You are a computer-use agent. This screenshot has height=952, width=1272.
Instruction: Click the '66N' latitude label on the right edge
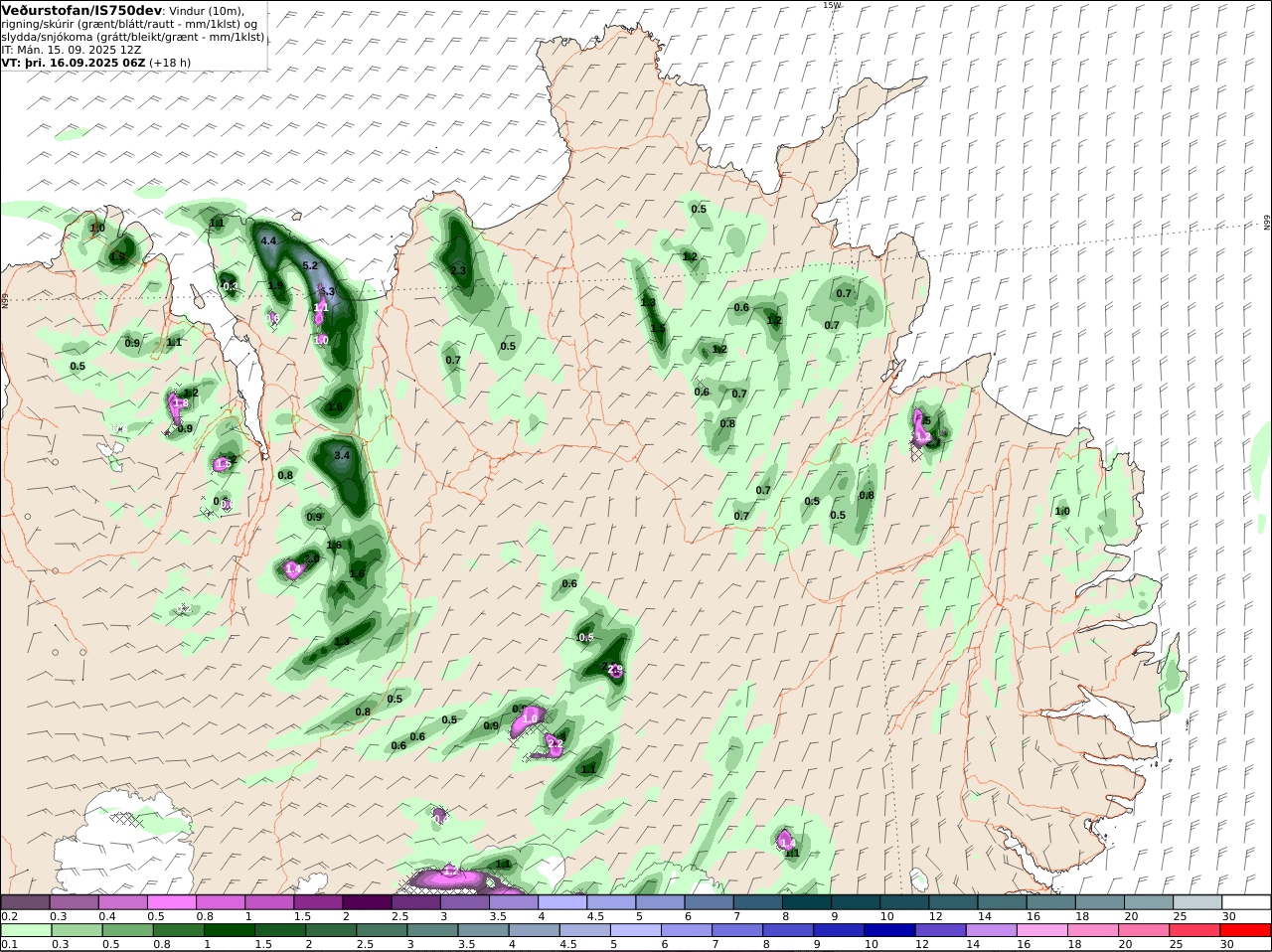(x=1267, y=223)
